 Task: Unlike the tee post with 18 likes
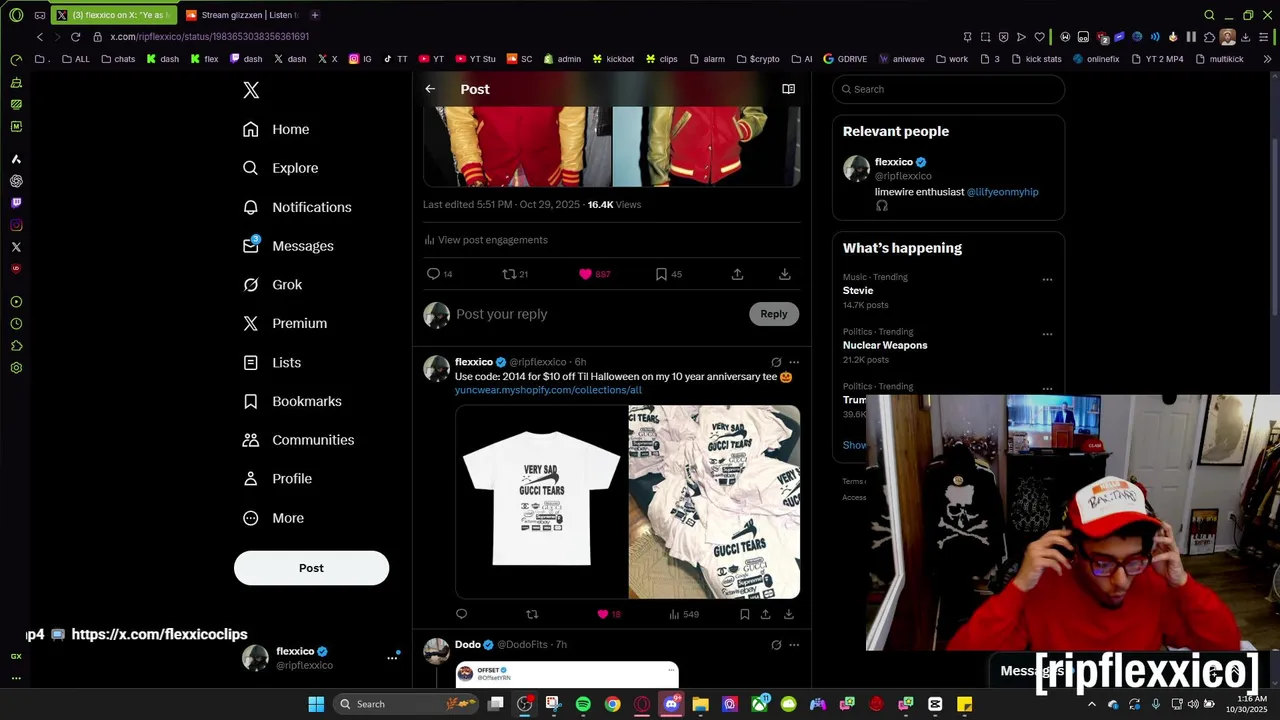pyautogui.click(x=602, y=614)
